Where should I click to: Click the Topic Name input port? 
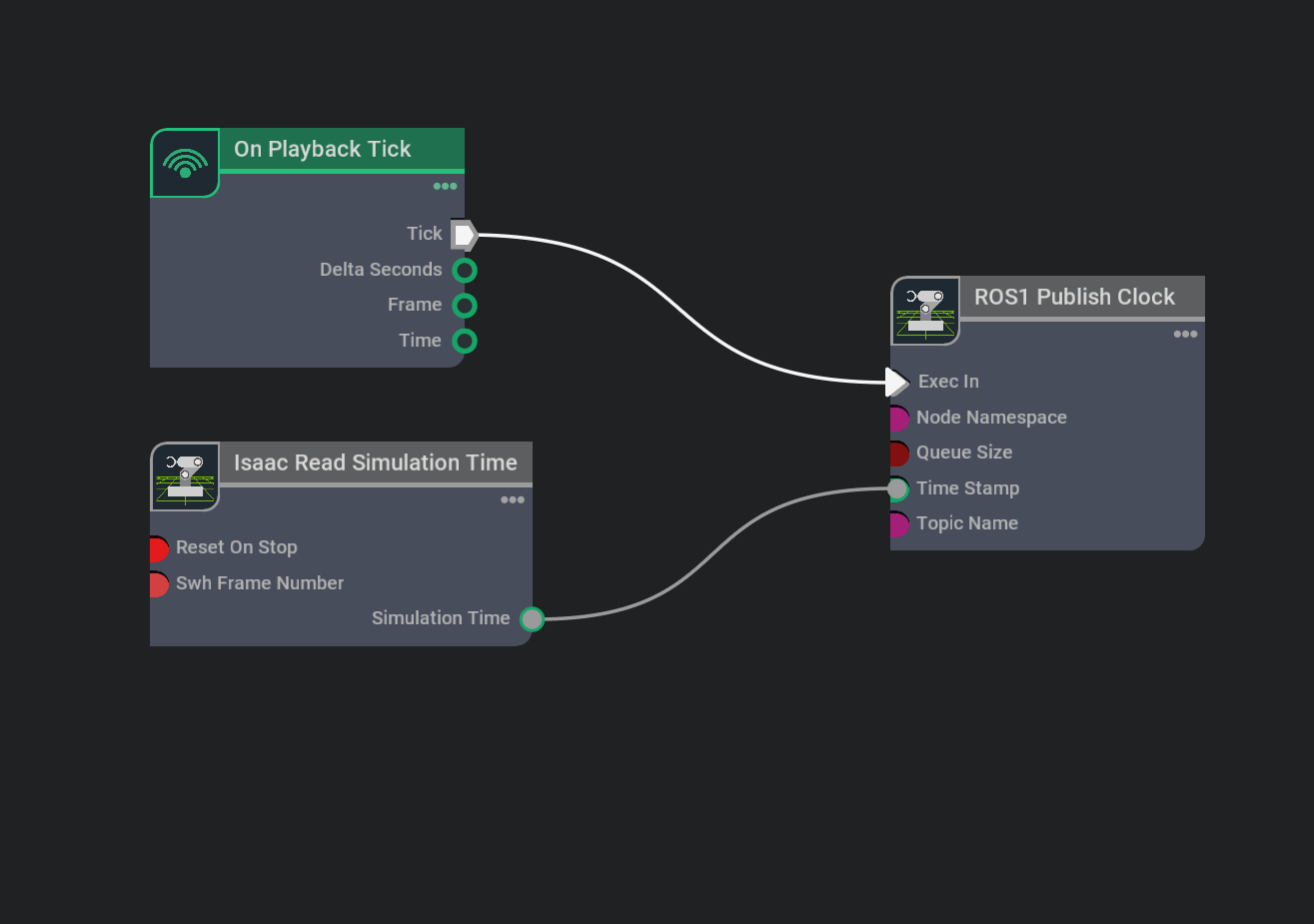click(898, 523)
